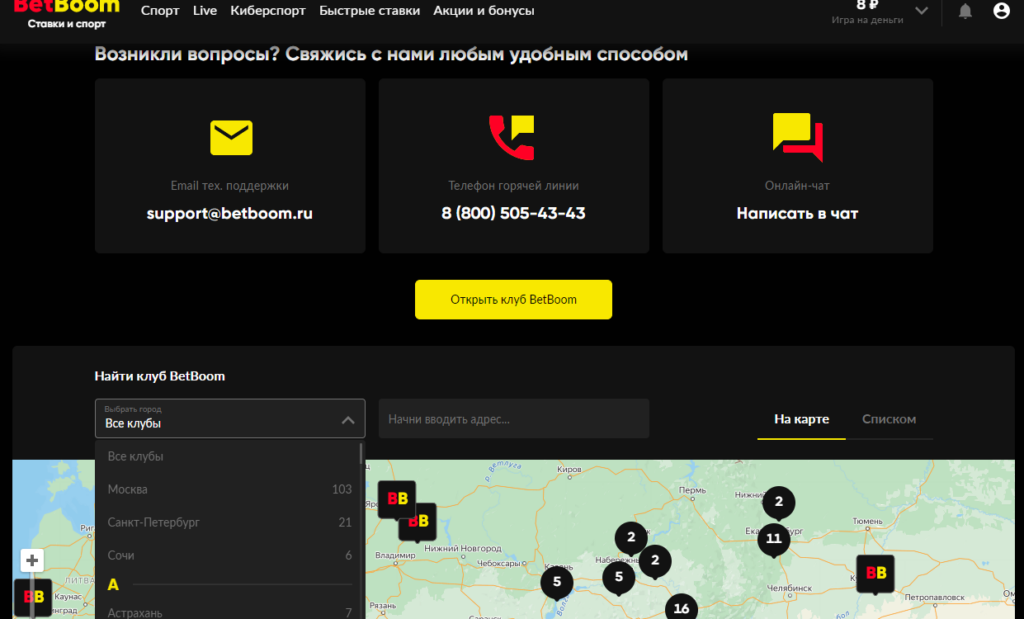Select Все клубы in city list
Screen dimensions: 1024x619
tap(228, 456)
